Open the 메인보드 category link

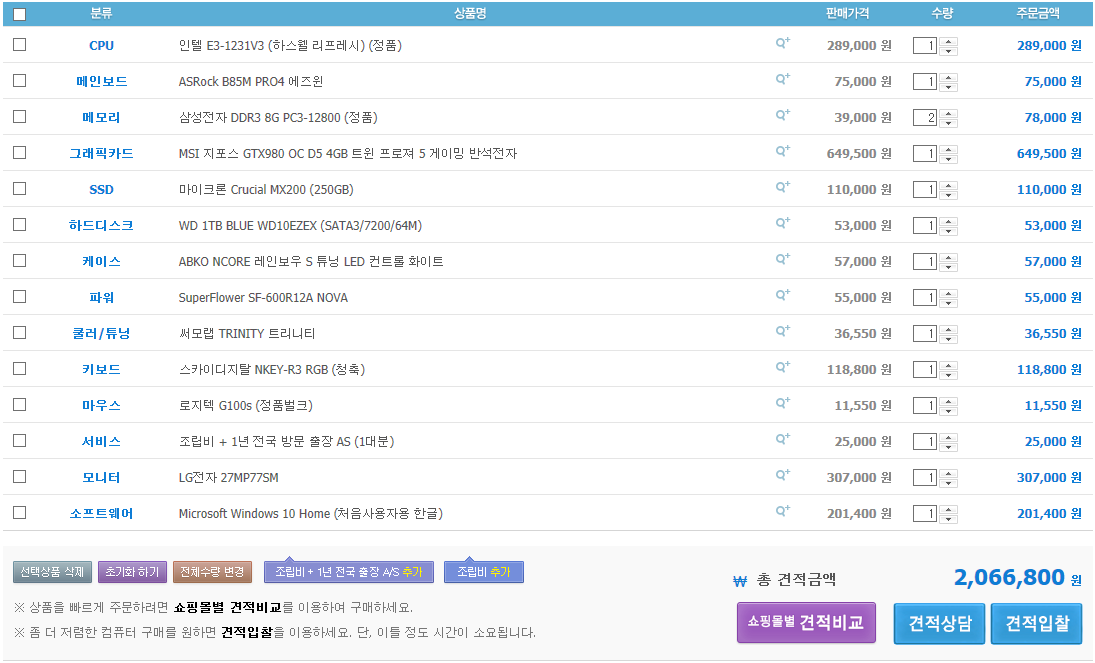(x=101, y=81)
